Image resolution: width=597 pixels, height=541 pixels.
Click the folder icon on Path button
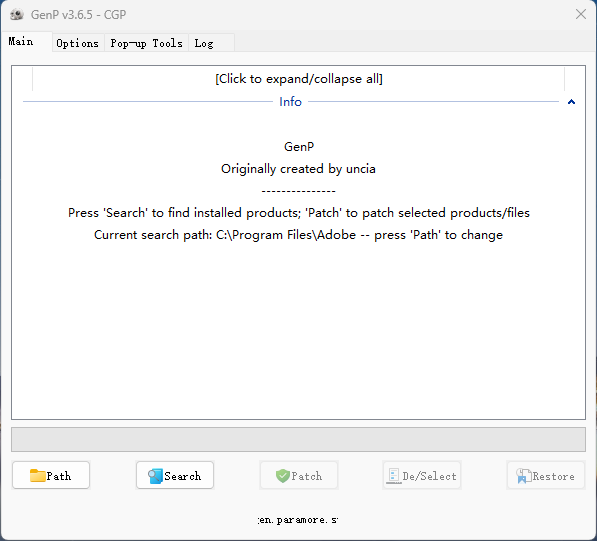pyautogui.click(x=38, y=476)
